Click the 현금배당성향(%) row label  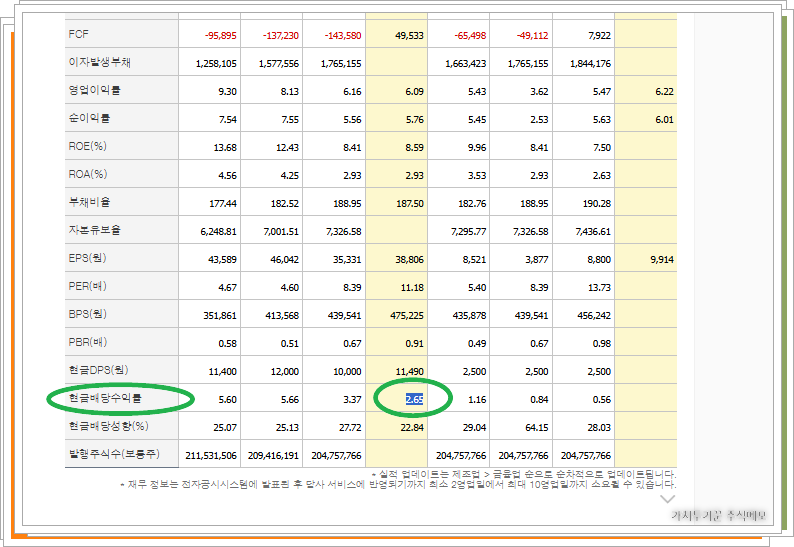pos(109,426)
